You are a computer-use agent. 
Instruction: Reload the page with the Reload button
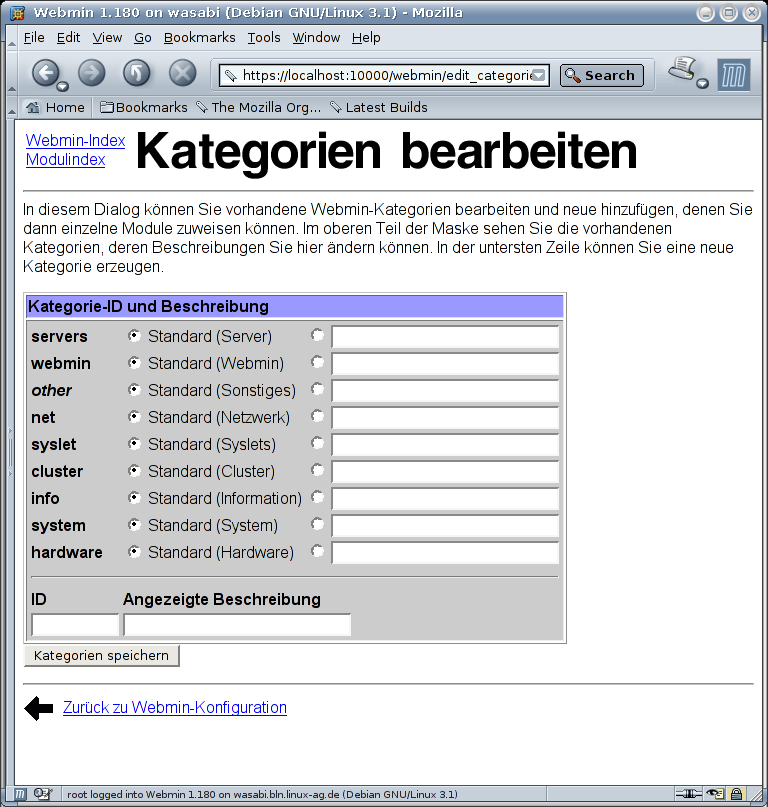[x=137, y=73]
